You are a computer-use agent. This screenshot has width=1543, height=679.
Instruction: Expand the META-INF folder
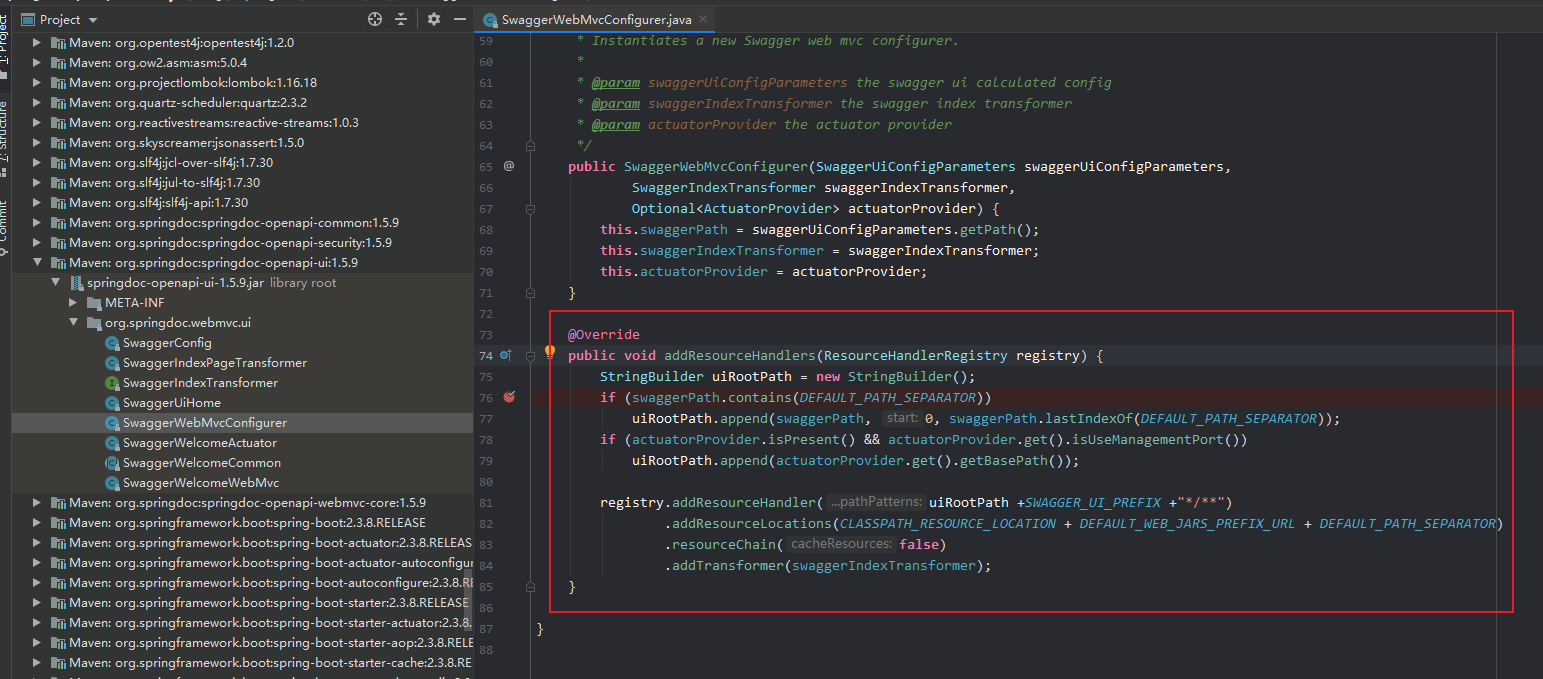click(74, 303)
